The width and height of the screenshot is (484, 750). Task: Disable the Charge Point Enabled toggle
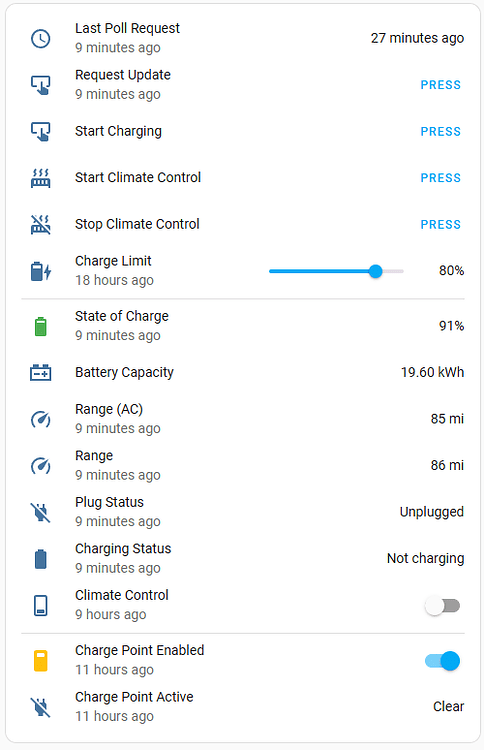[442, 661]
